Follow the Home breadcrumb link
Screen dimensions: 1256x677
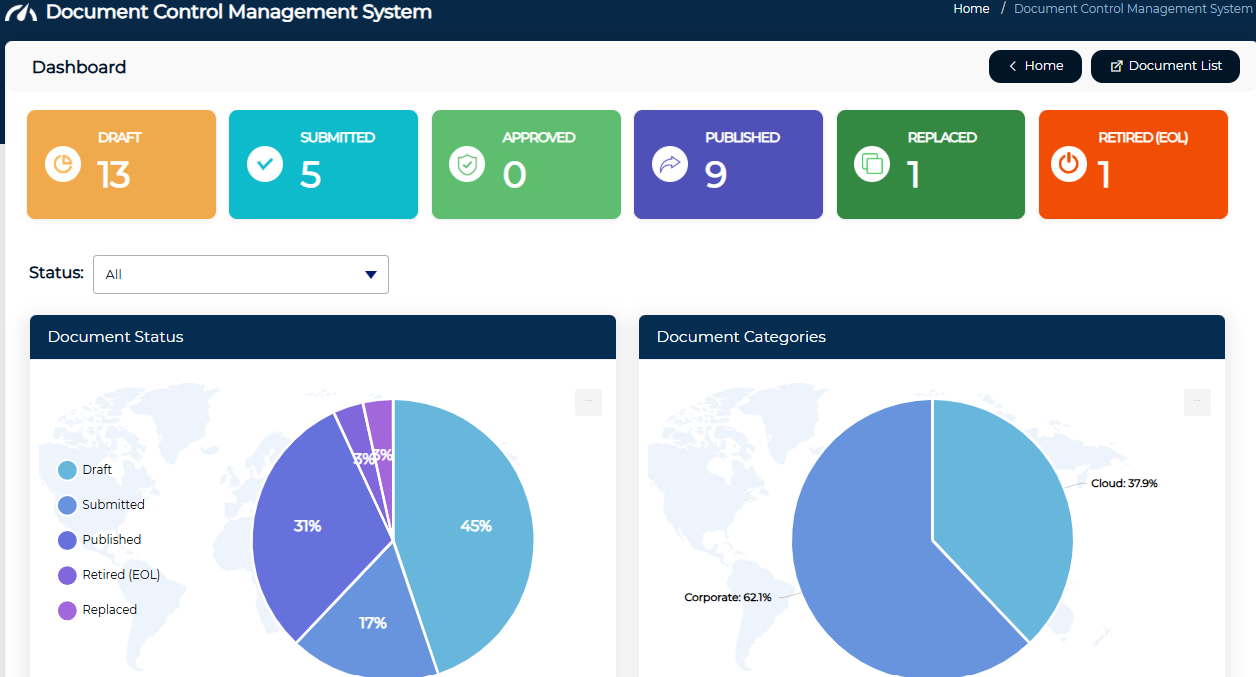[971, 9]
